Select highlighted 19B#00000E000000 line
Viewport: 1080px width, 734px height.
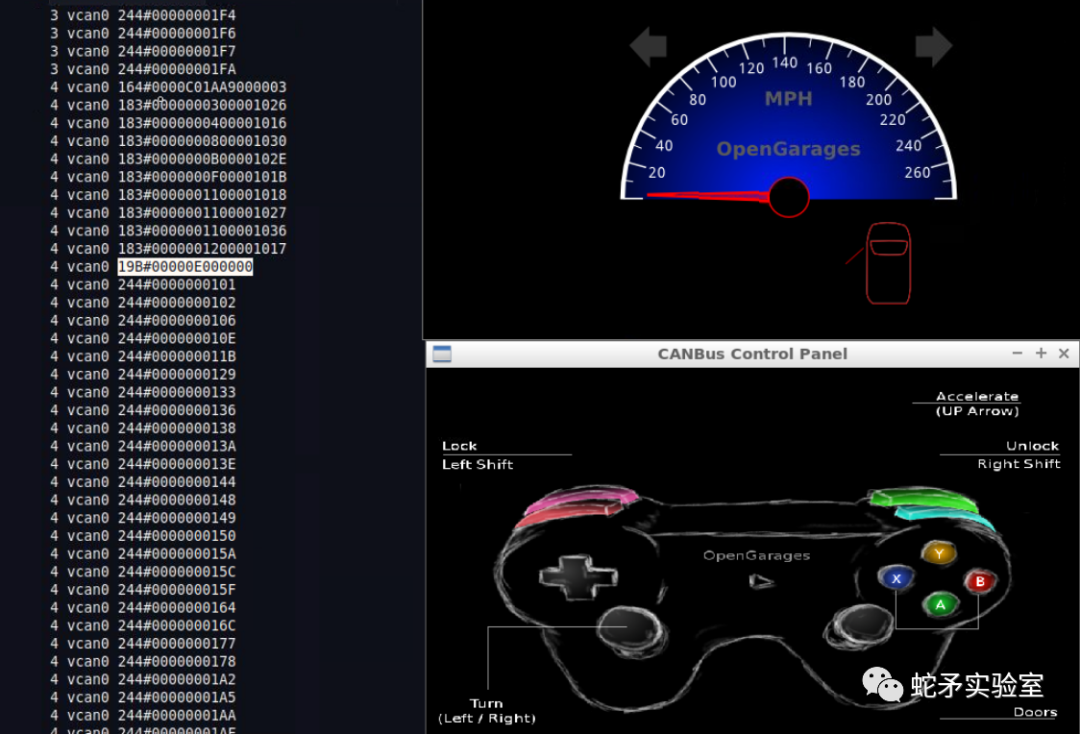point(185,266)
